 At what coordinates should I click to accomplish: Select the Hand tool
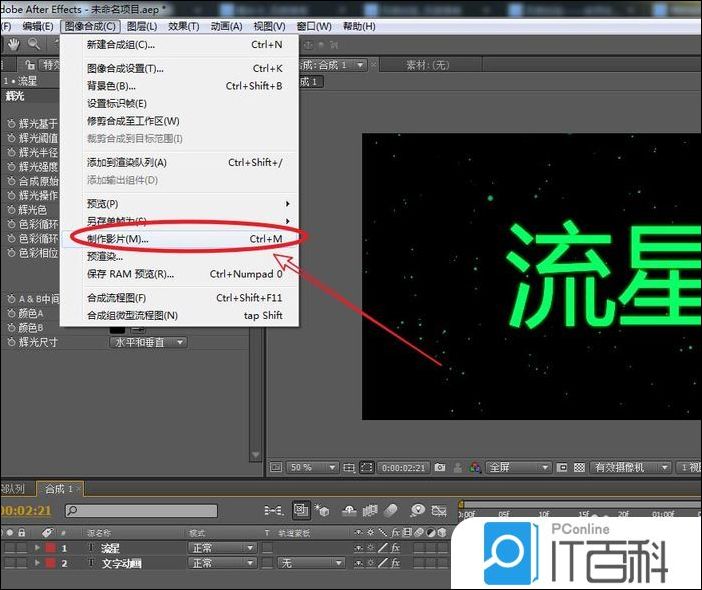pos(13,44)
